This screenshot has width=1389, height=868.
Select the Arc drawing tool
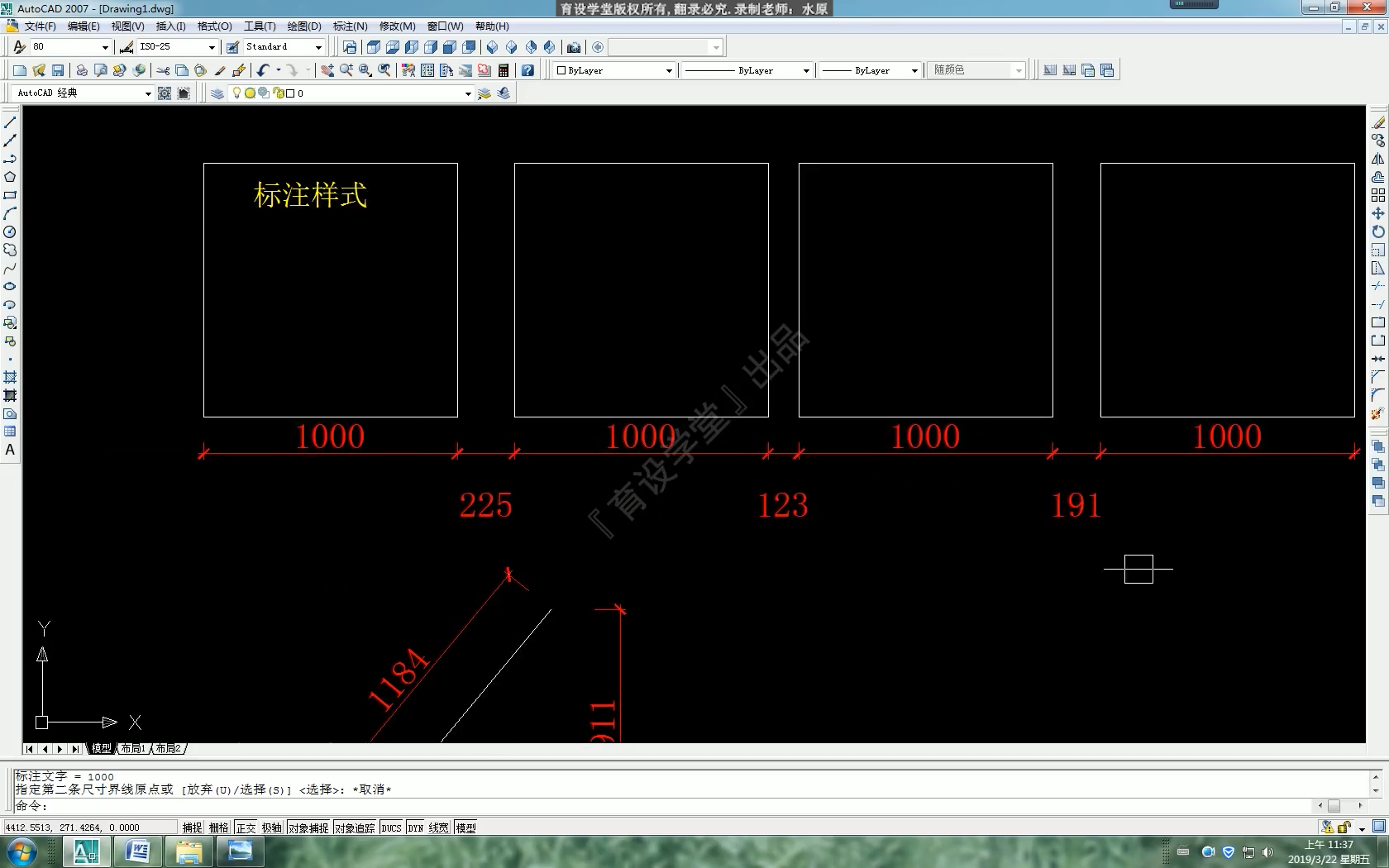pyautogui.click(x=10, y=213)
